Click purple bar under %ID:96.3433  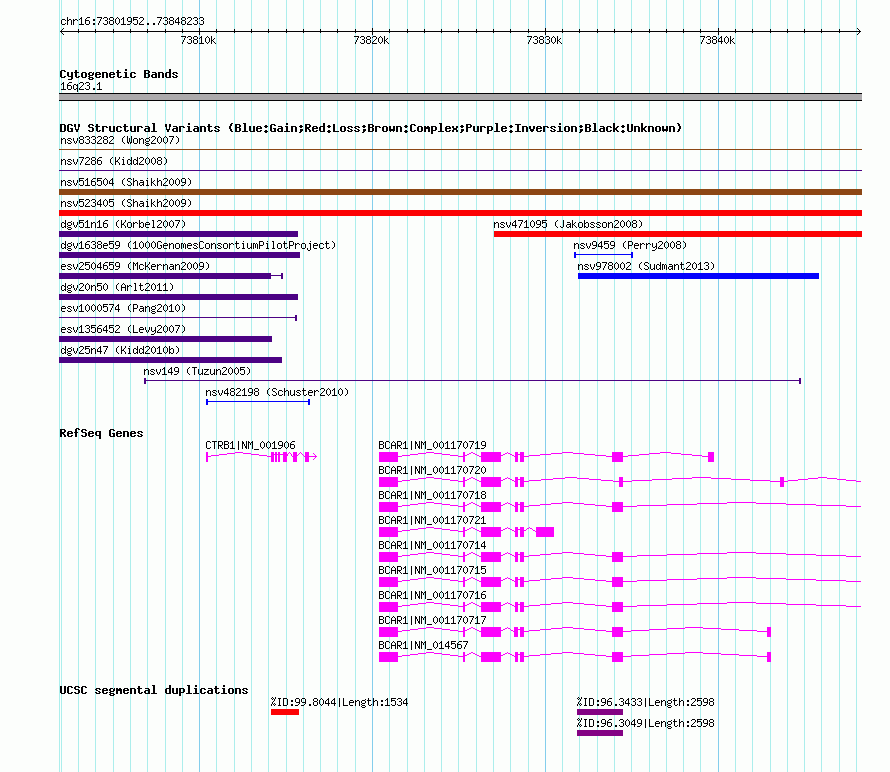pyautogui.click(x=600, y=712)
